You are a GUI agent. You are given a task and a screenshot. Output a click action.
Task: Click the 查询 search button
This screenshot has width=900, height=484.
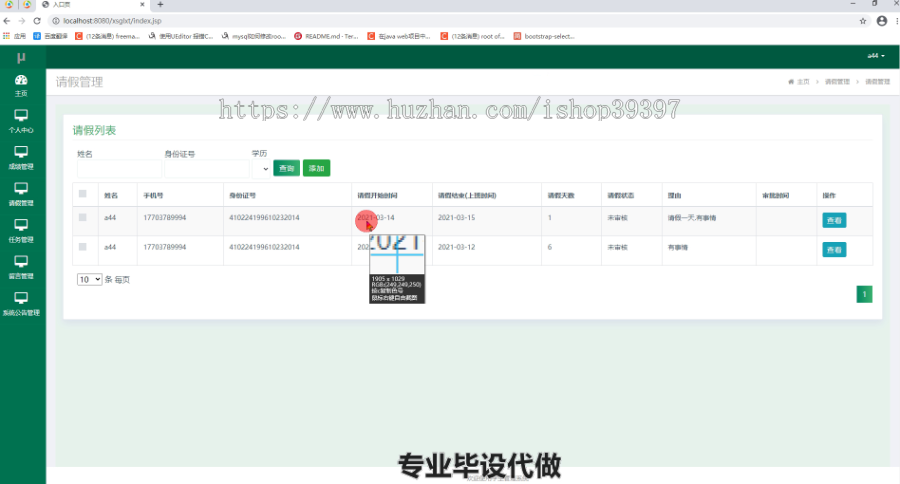pyautogui.click(x=286, y=168)
